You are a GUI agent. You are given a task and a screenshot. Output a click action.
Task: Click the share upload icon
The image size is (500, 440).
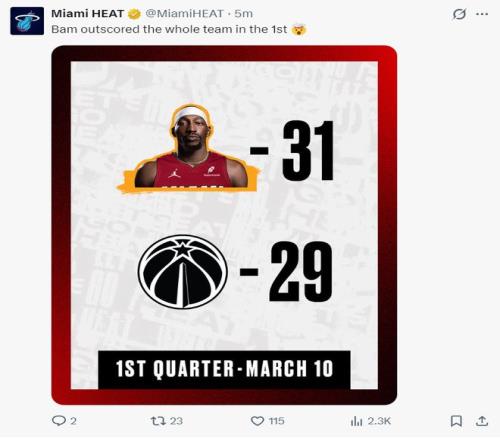(482, 421)
